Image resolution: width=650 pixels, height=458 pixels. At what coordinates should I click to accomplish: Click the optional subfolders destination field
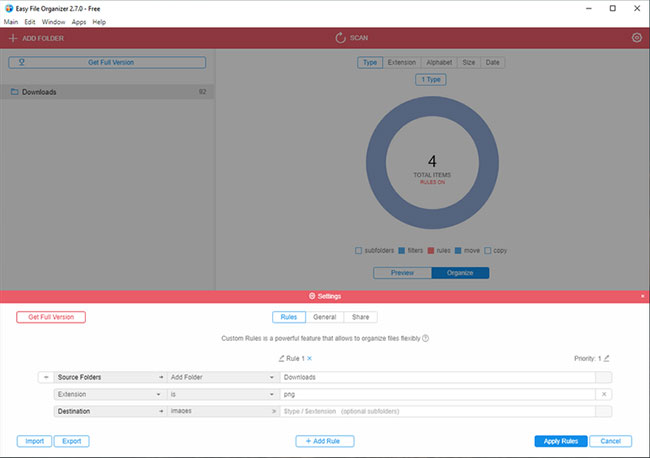point(438,411)
